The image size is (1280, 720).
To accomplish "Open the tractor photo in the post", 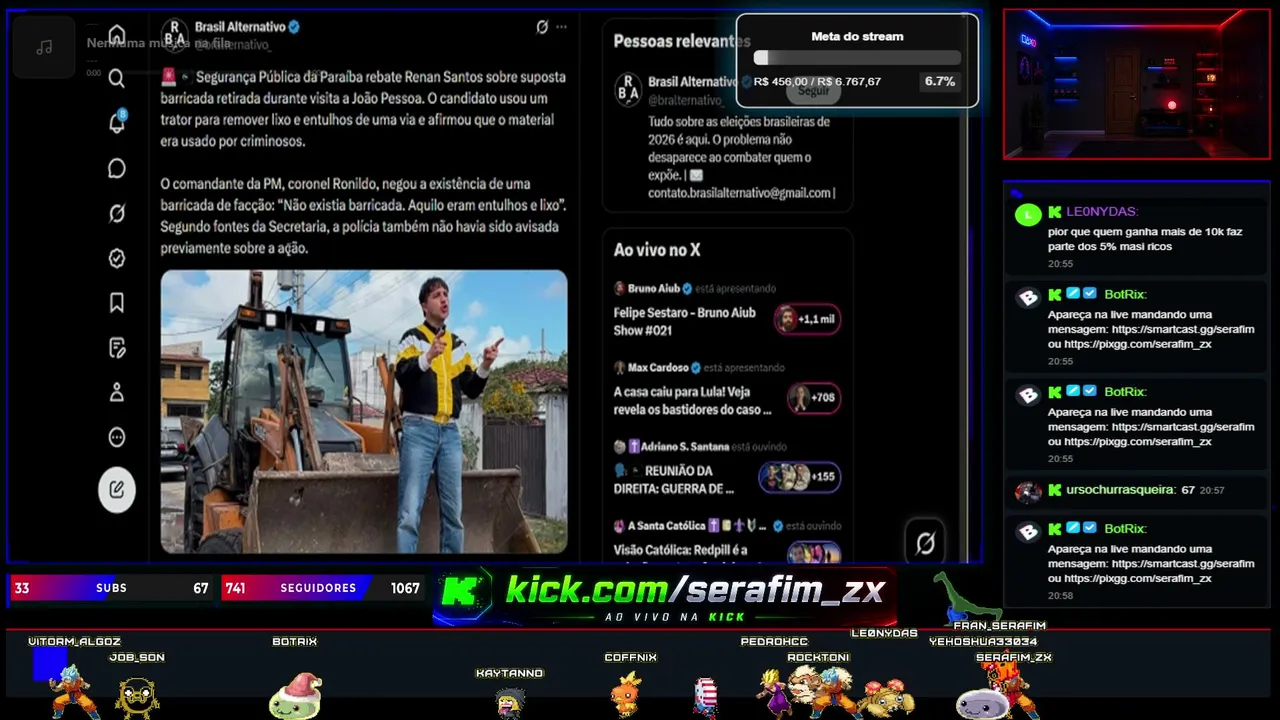I will coord(364,412).
